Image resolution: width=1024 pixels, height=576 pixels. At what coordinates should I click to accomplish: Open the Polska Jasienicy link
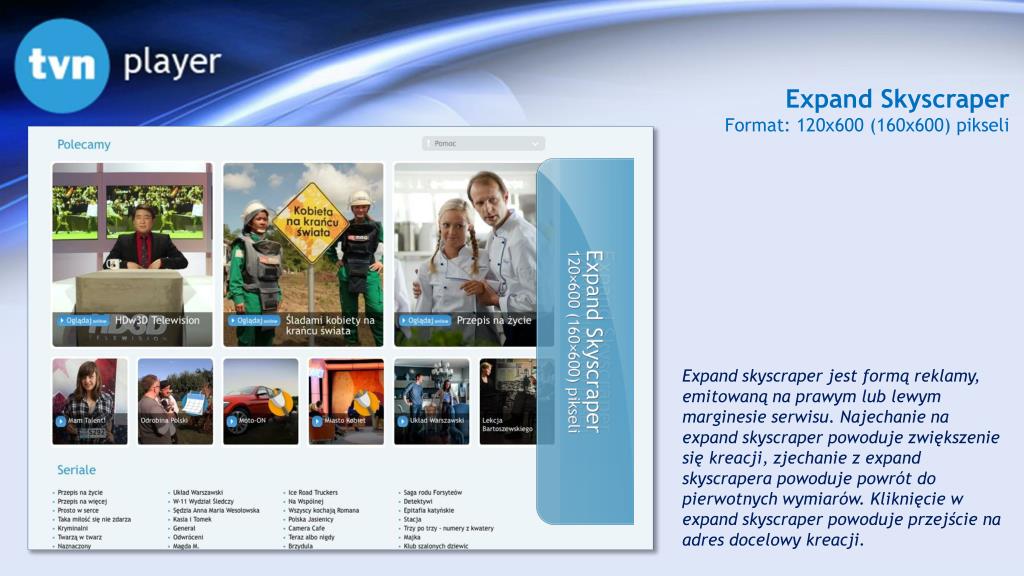pos(311,519)
